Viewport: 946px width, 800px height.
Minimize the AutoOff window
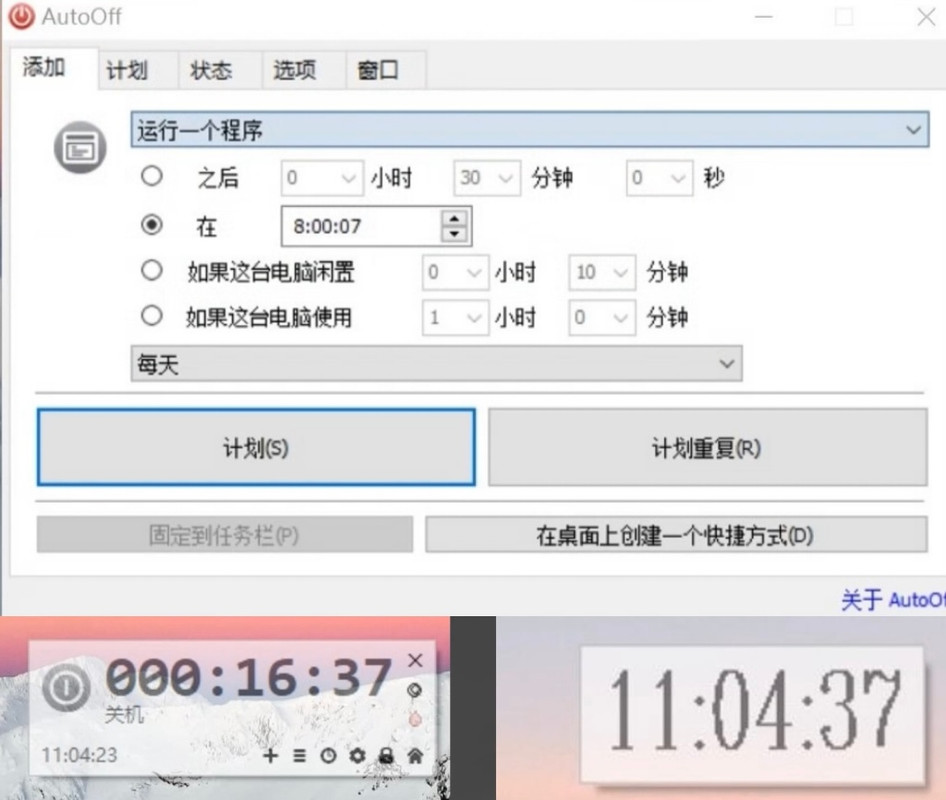click(x=764, y=16)
